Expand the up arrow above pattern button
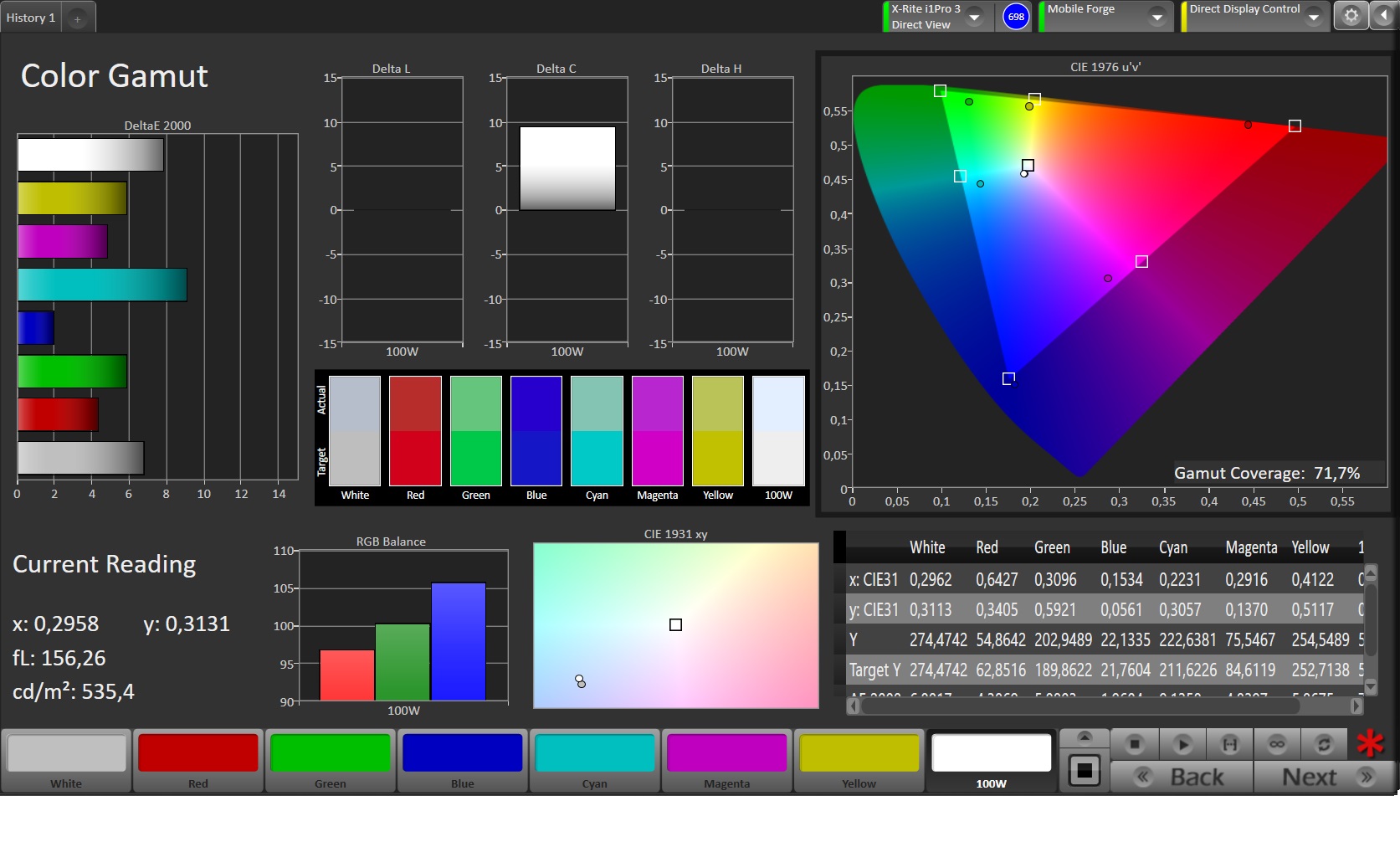1400x842 pixels. [x=1084, y=737]
